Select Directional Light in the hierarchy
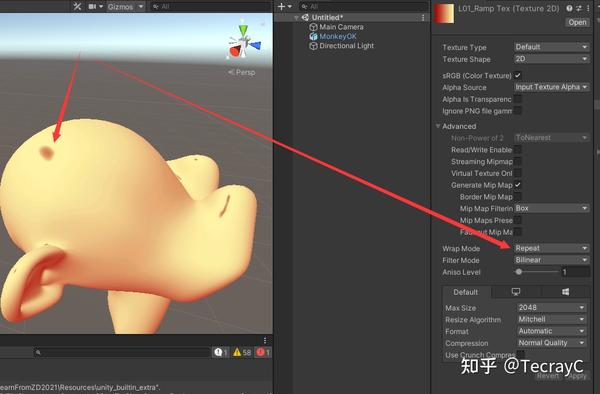The width and height of the screenshot is (600, 394). click(346, 46)
